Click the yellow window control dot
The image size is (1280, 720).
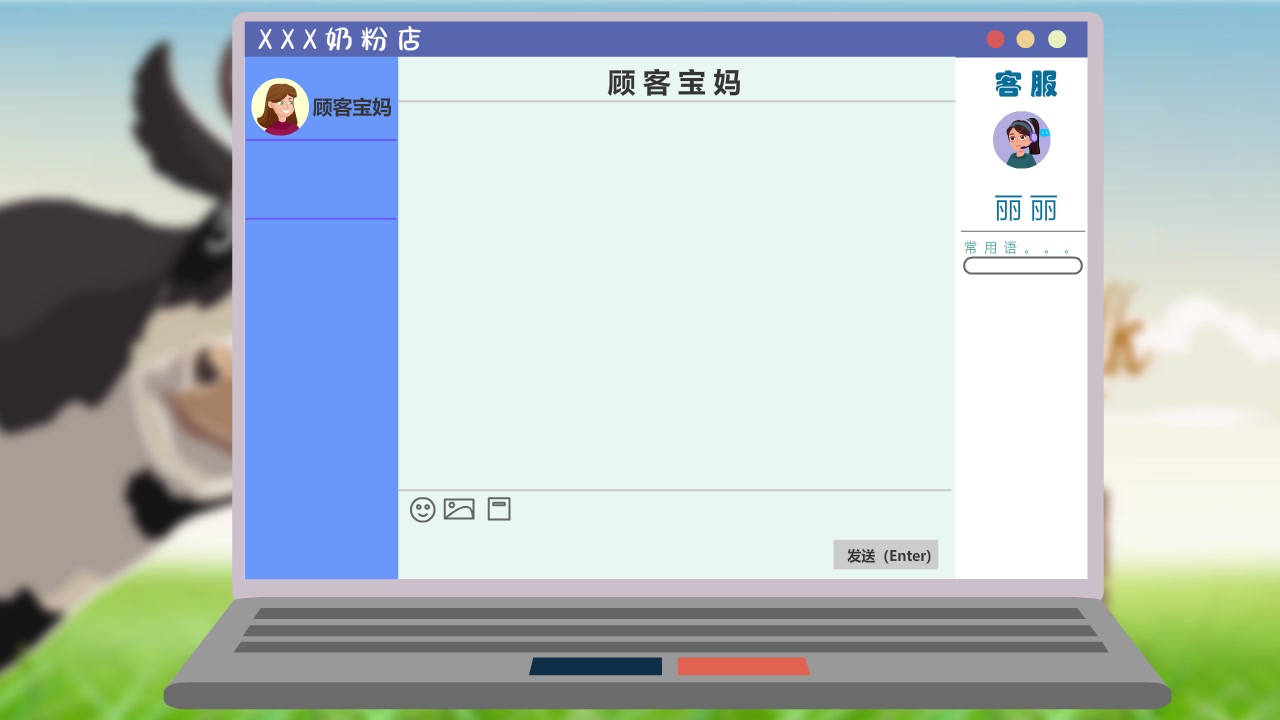[1025, 39]
